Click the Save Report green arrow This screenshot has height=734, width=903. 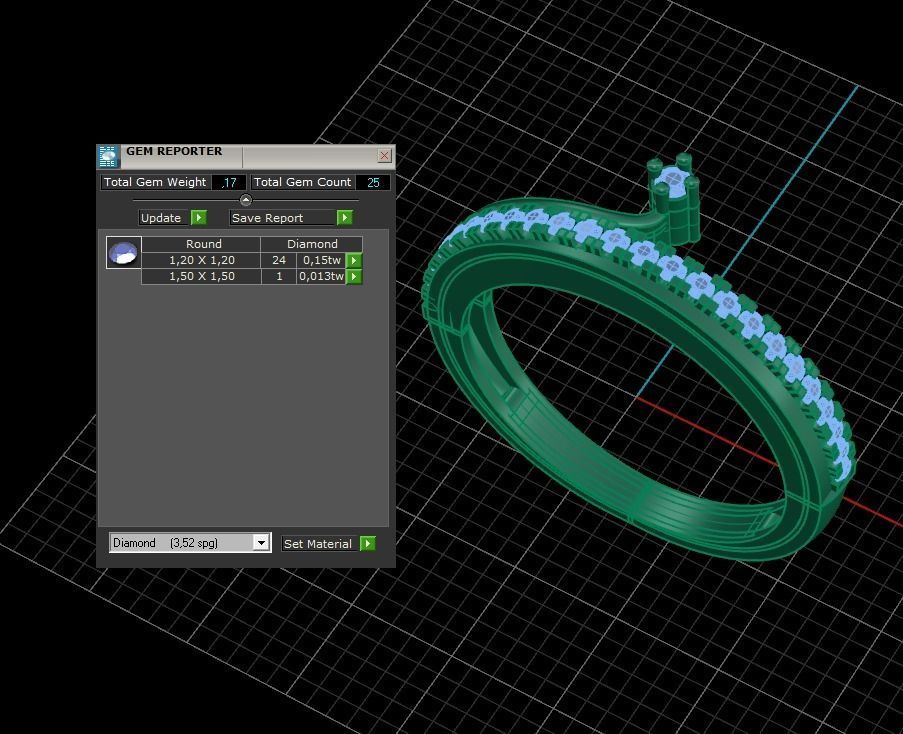click(344, 218)
